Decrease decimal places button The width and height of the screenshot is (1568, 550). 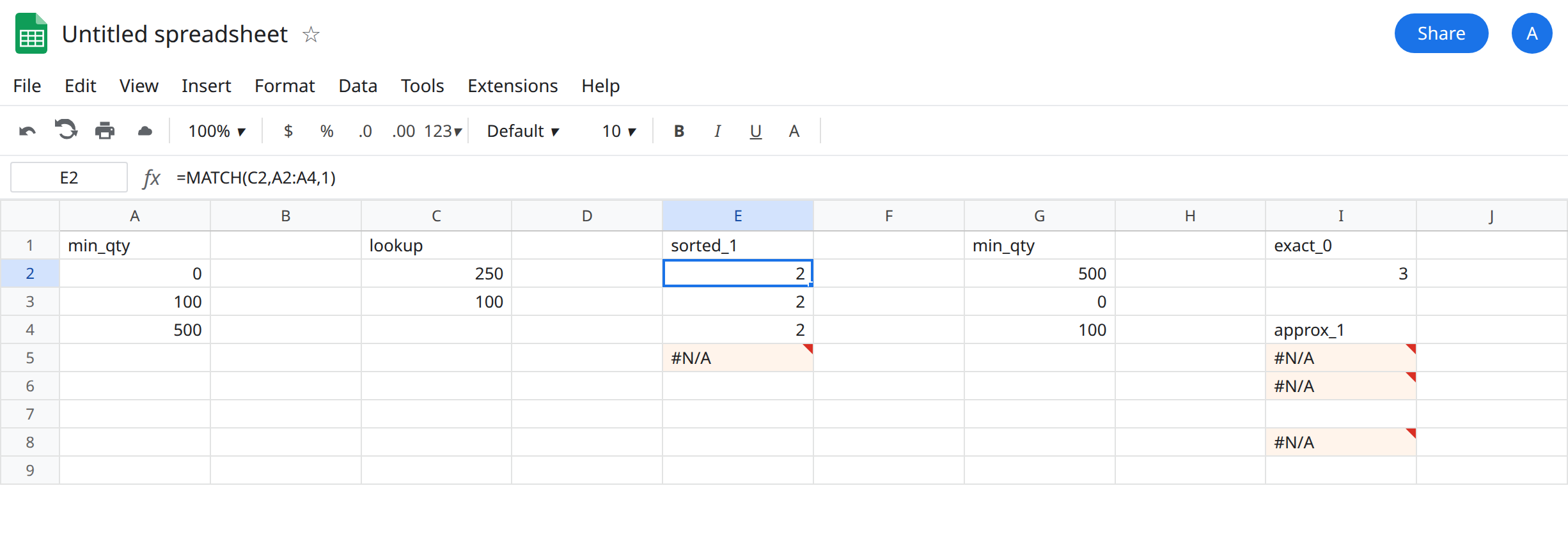tap(365, 131)
